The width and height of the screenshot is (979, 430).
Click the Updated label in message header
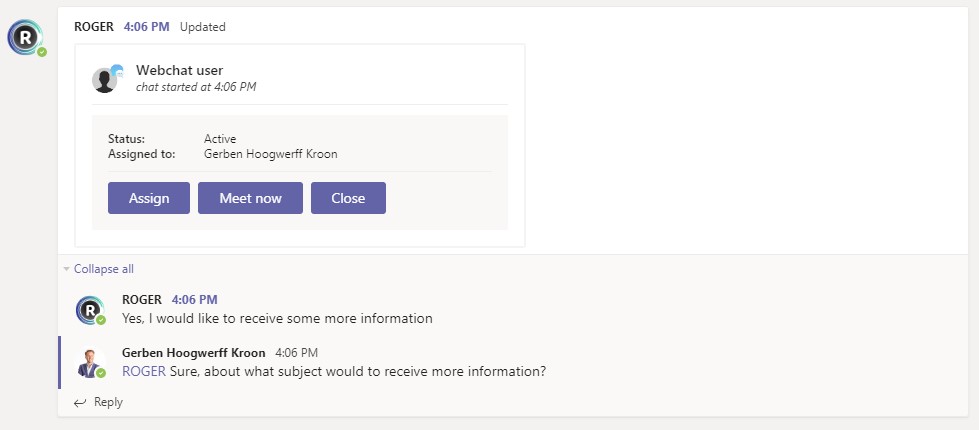[203, 27]
